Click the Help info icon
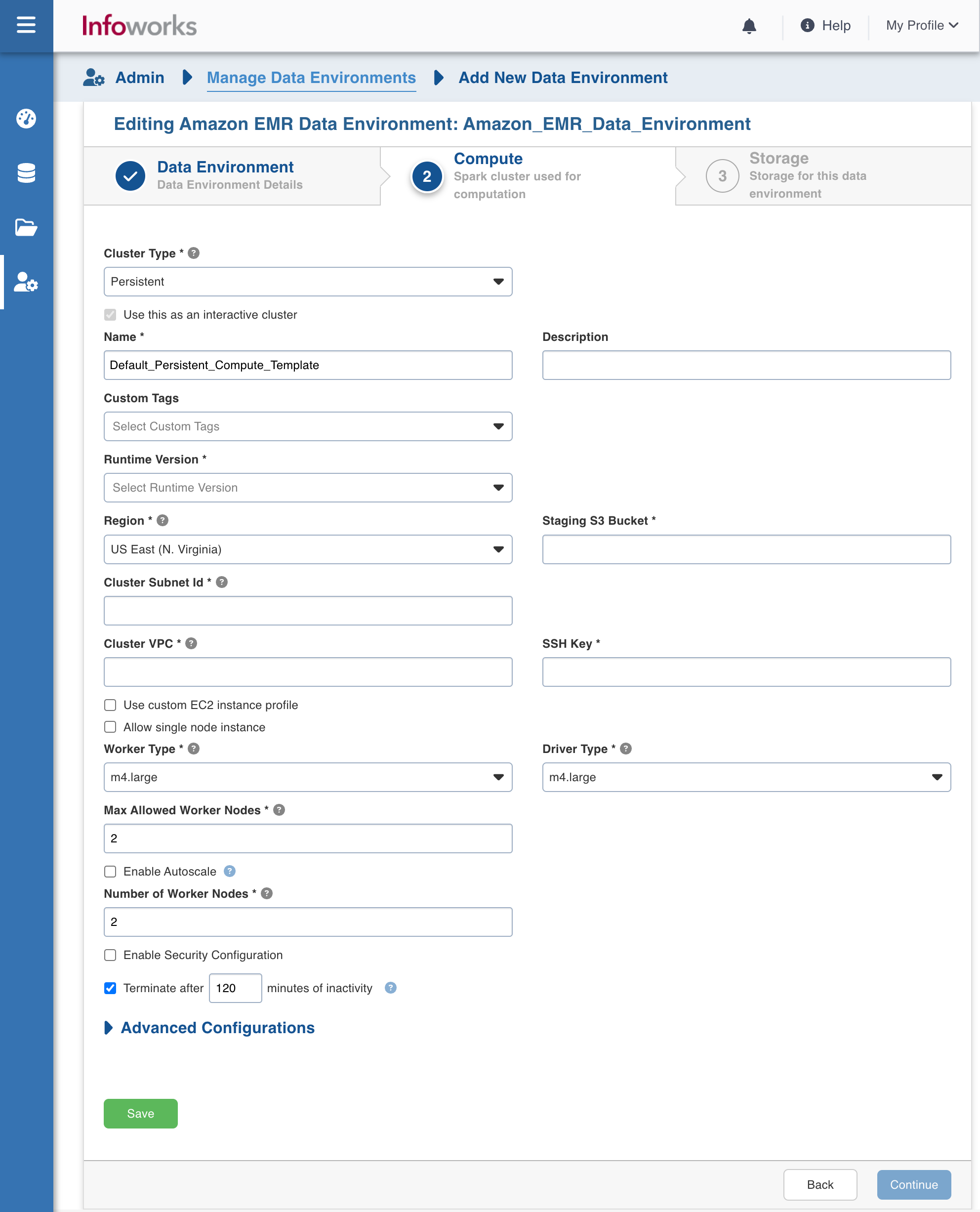 (807, 25)
